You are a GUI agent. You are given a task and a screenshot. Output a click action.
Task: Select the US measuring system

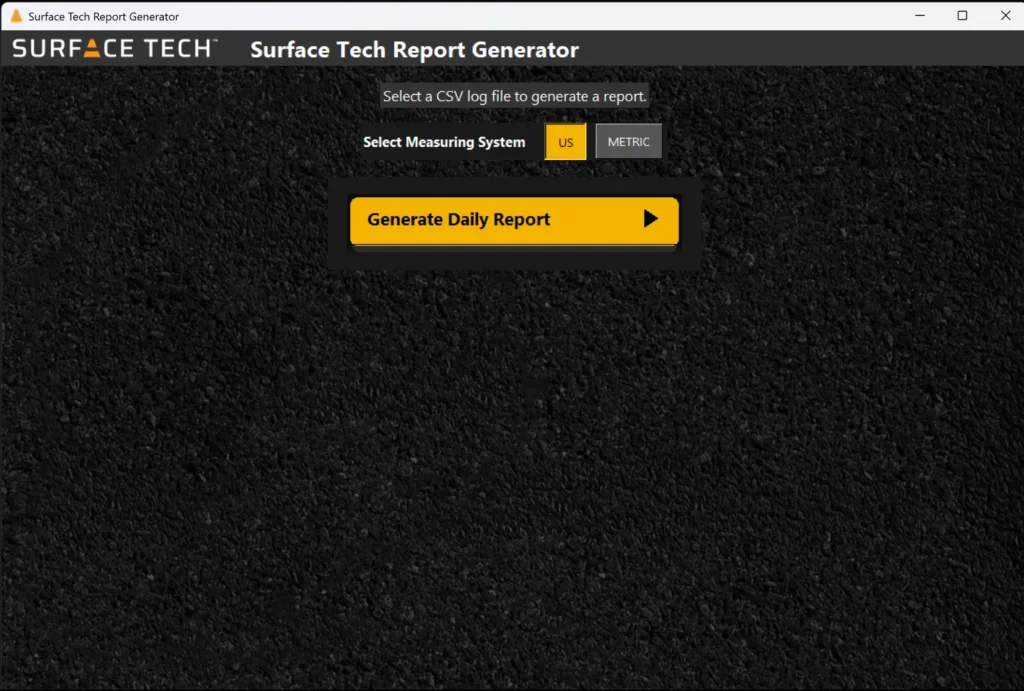click(565, 142)
